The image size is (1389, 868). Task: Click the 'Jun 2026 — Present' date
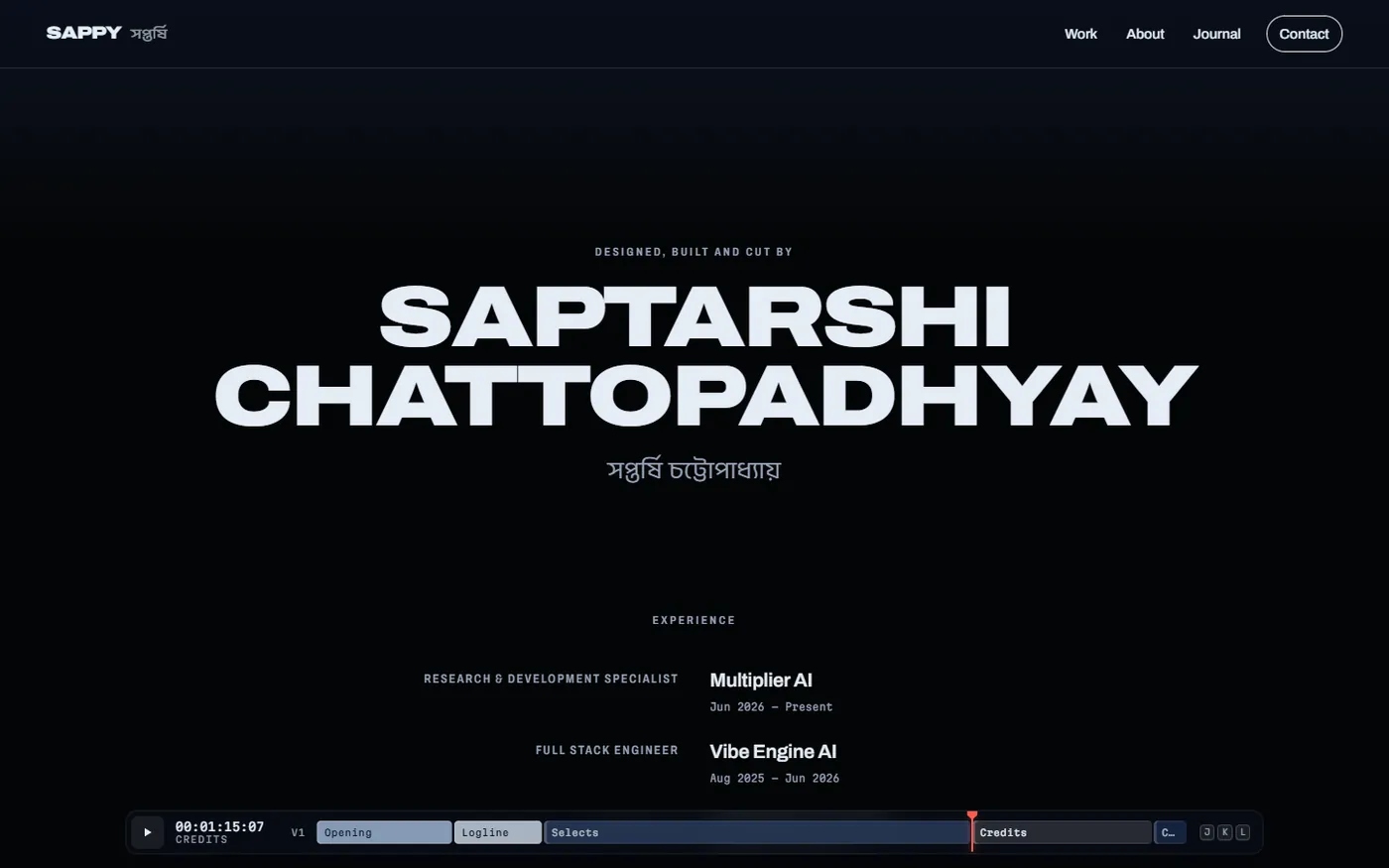(x=771, y=706)
